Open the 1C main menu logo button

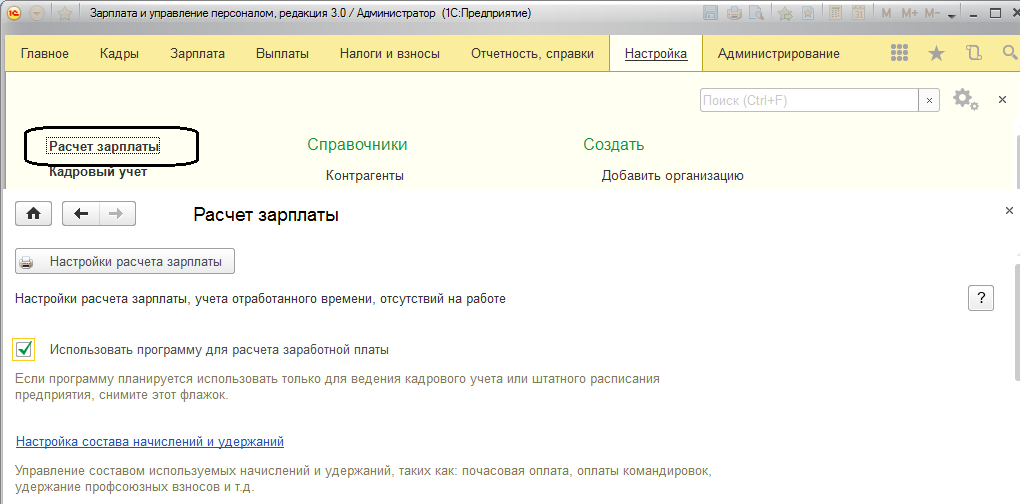pyautogui.click(x=14, y=13)
